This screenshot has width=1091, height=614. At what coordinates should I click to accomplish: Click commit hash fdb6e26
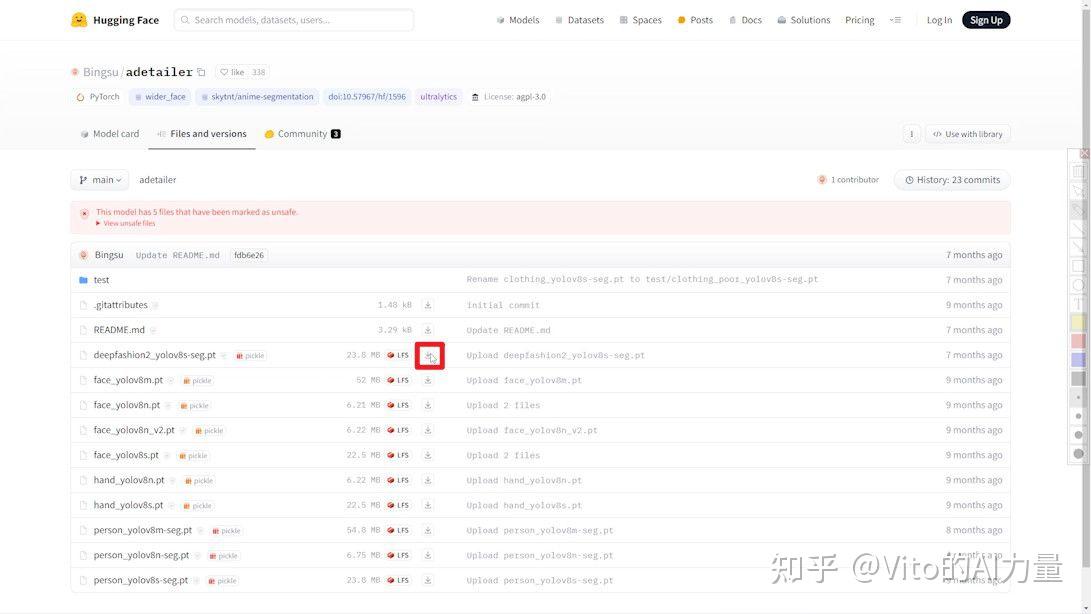point(249,255)
